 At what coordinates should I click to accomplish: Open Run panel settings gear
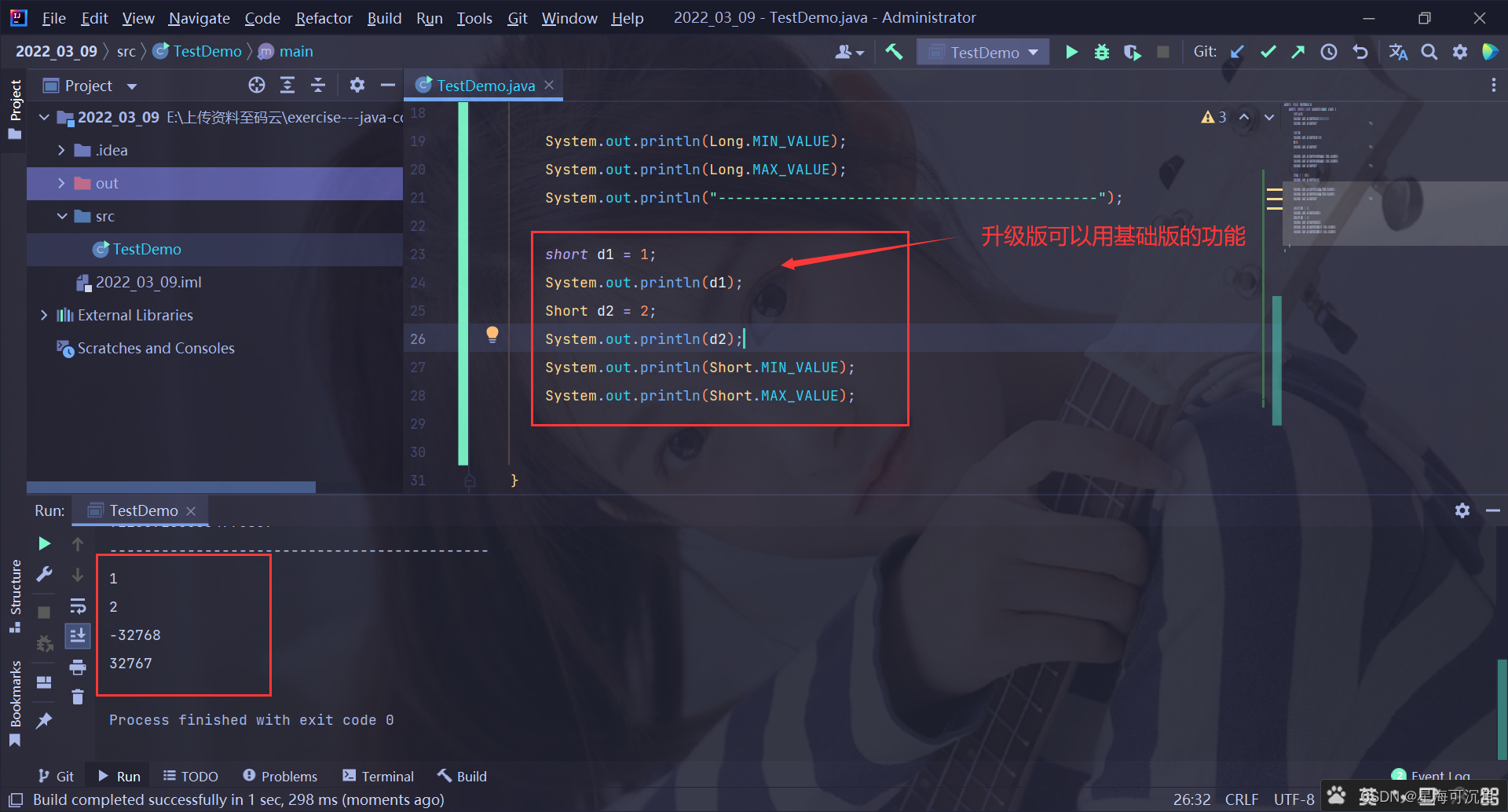[x=1462, y=510]
